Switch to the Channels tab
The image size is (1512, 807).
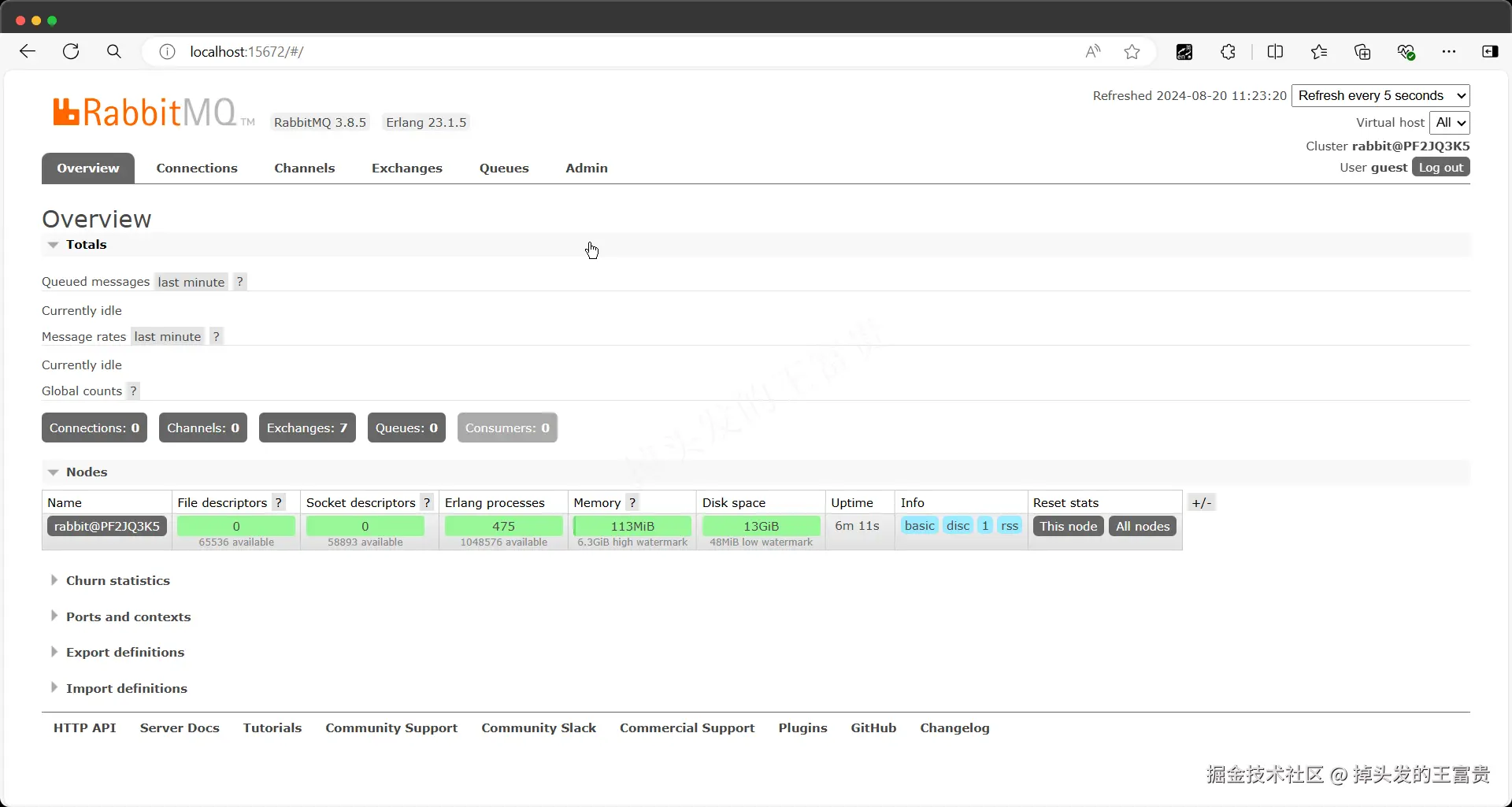pos(305,168)
